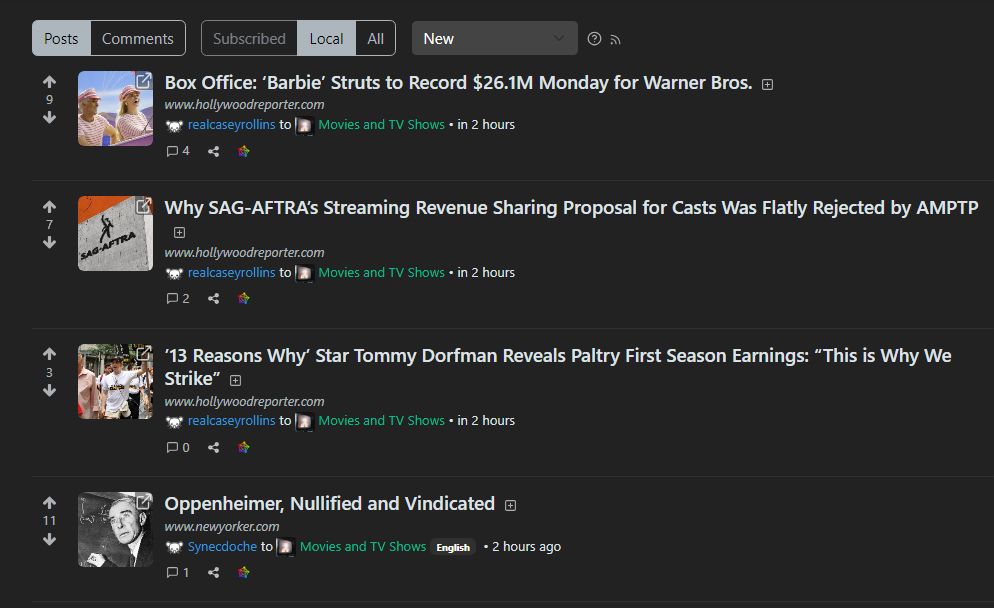Open Movies and TV Shows community on SAG-AFTRA post
This screenshot has width=994, height=608.
pyautogui.click(x=381, y=272)
